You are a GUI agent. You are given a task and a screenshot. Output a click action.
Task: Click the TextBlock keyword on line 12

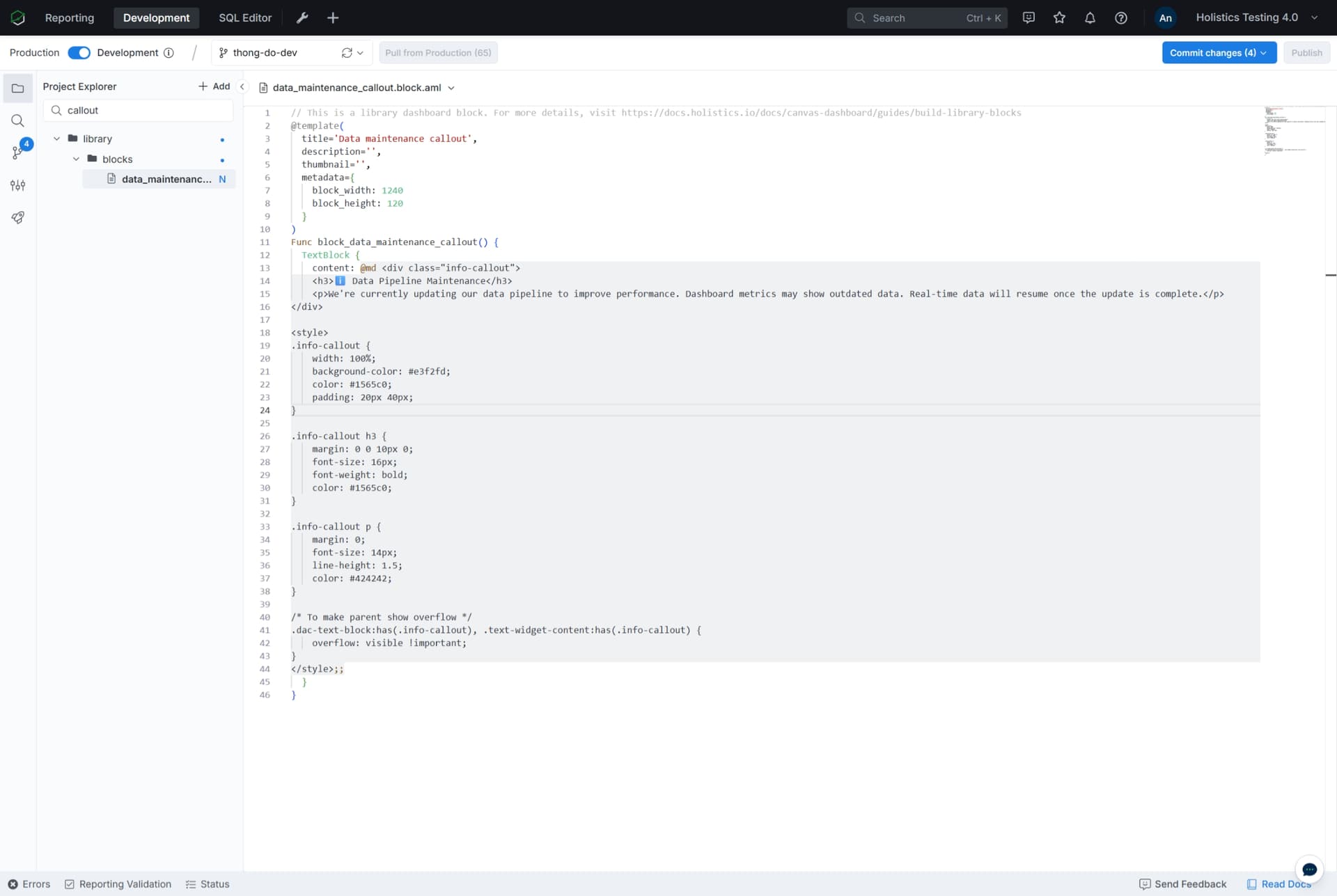pyautogui.click(x=325, y=255)
